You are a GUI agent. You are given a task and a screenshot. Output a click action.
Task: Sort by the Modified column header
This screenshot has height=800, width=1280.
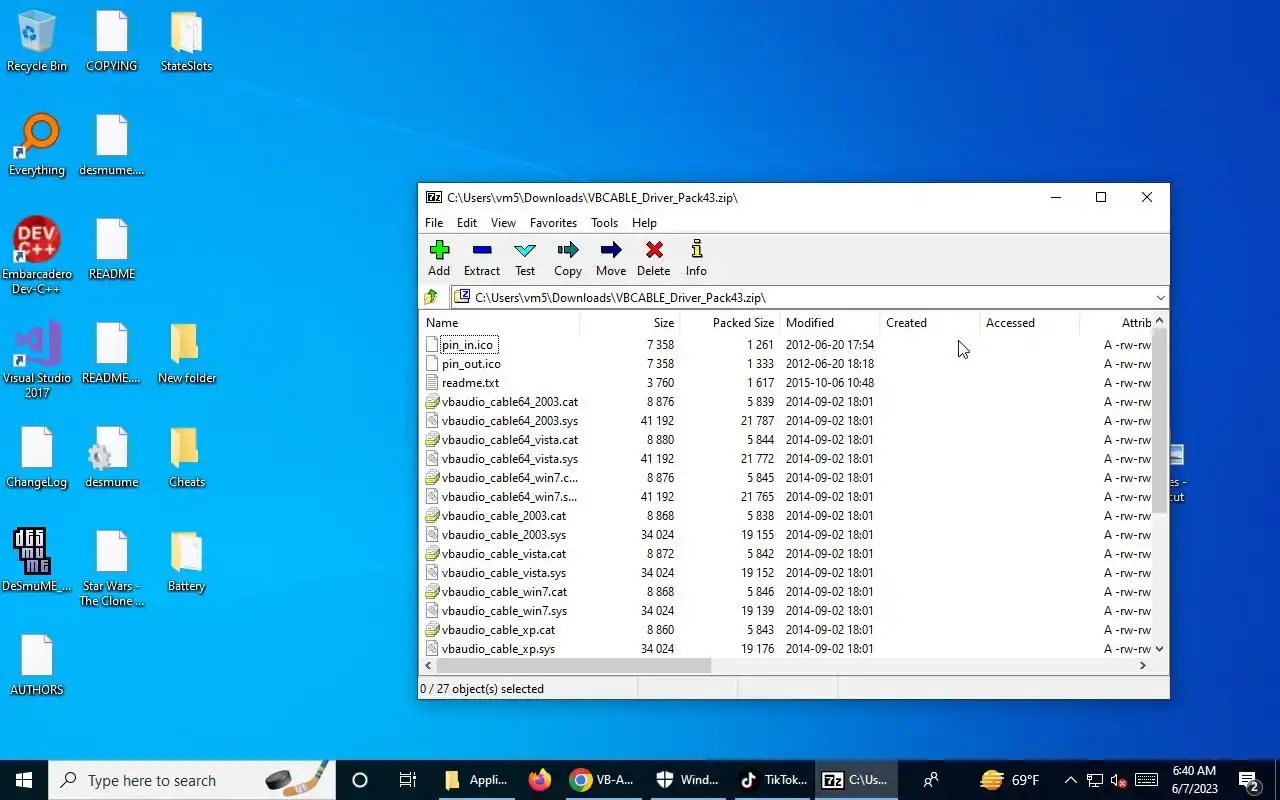point(830,323)
